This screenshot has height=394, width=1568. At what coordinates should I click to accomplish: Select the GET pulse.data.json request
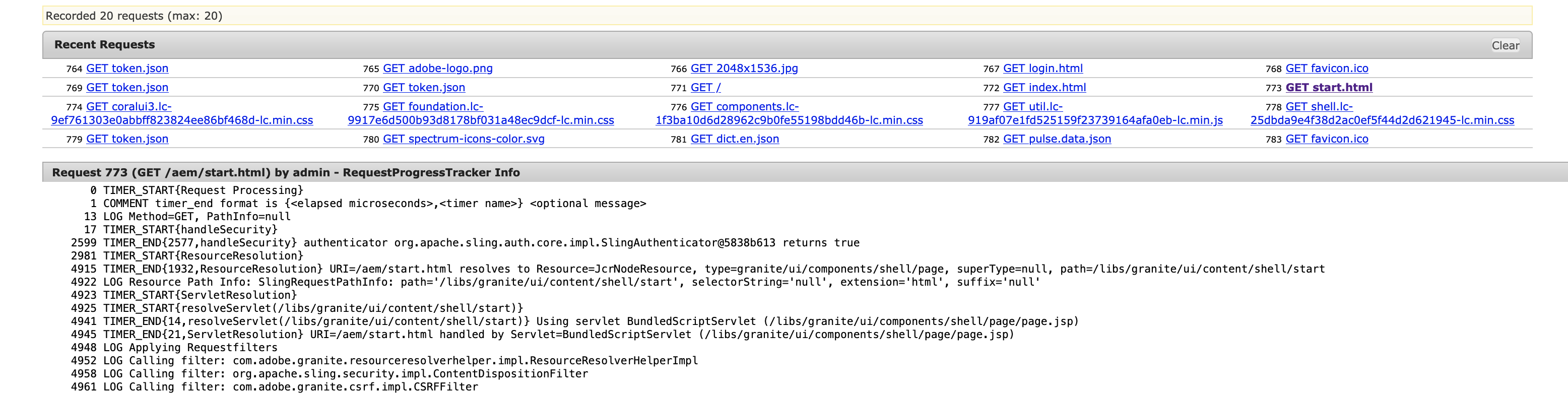tap(1057, 139)
